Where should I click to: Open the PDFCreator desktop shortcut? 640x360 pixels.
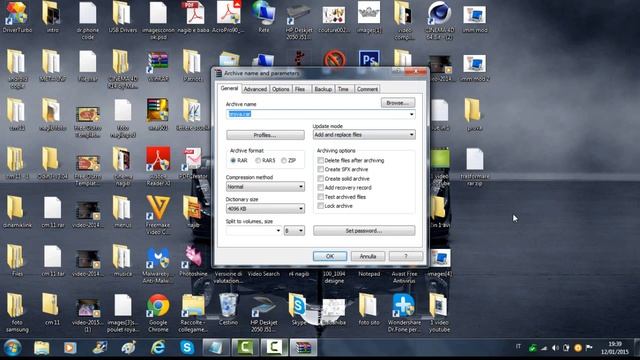(x=193, y=162)
